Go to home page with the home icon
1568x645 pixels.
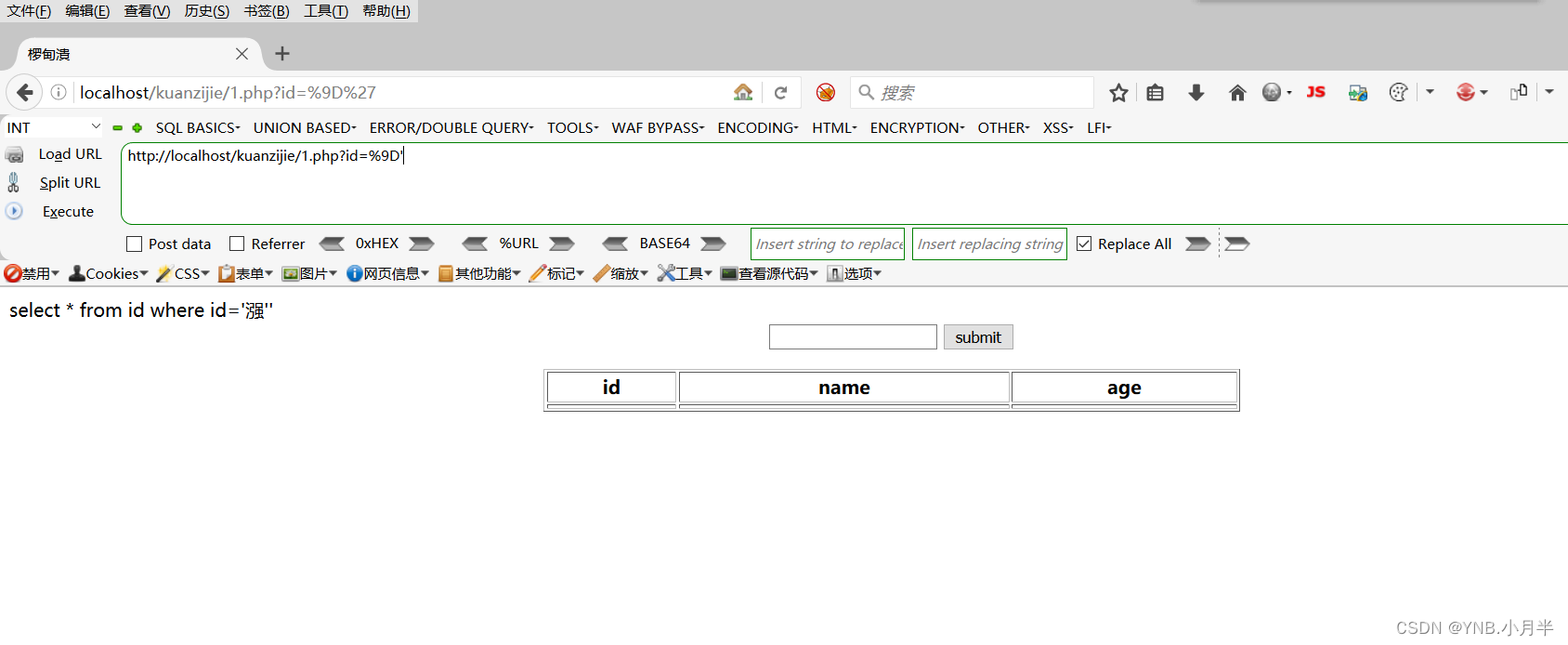(1237, 92)
